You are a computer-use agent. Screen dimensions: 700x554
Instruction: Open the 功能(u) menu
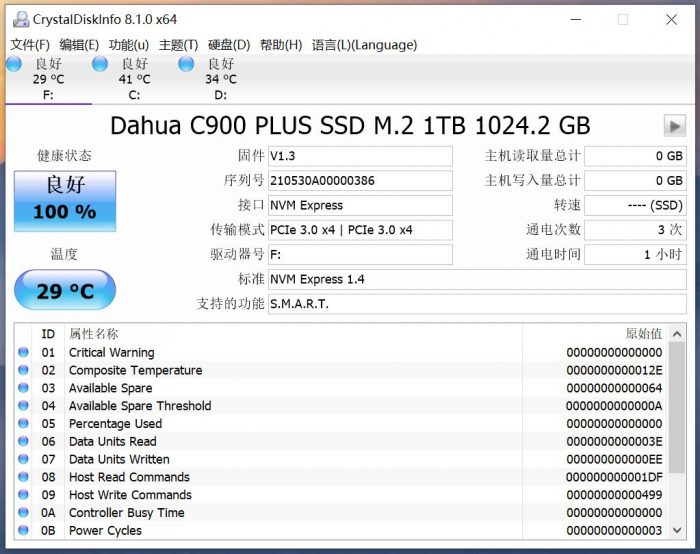(x=128, y=45)
